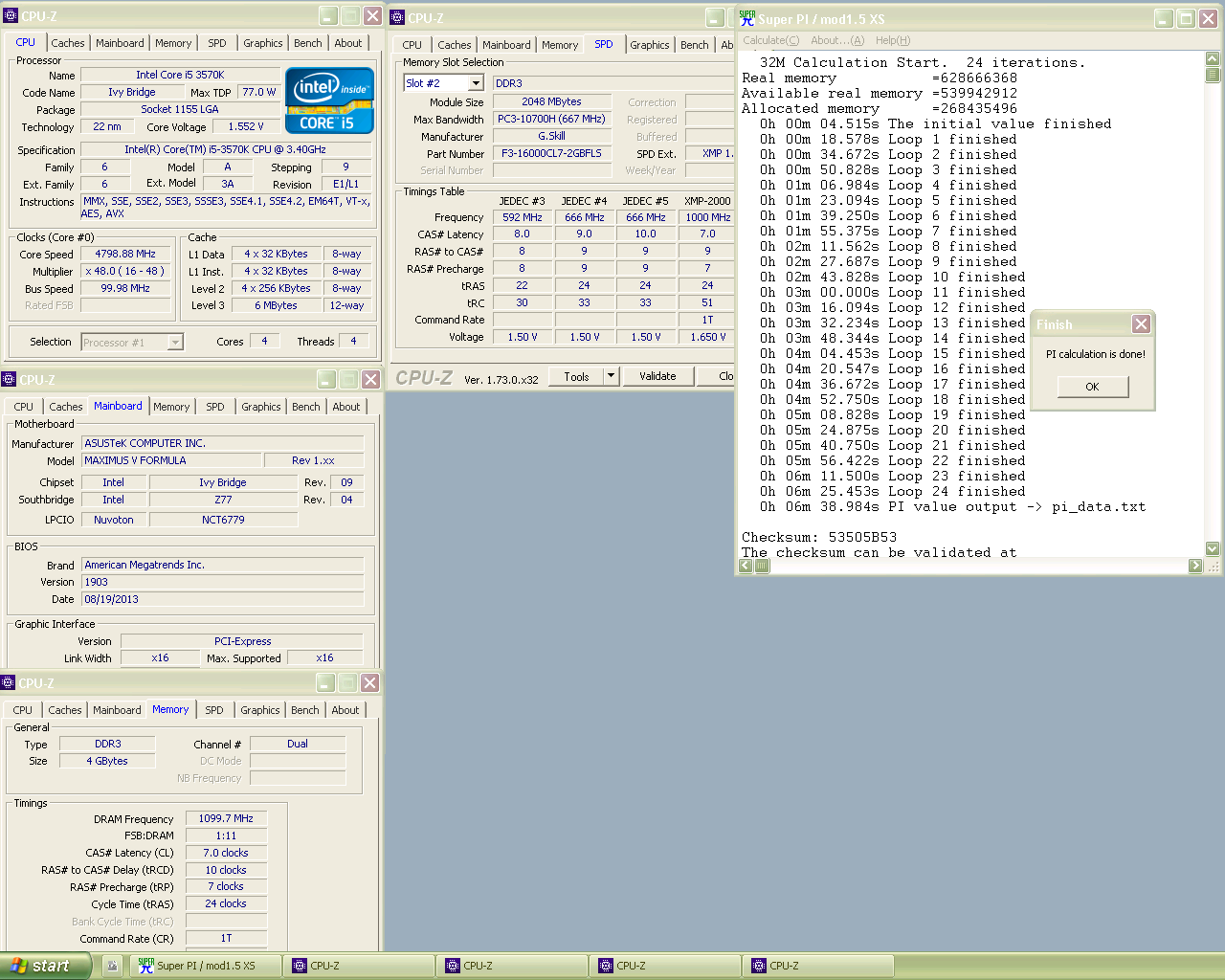Switch to Super PI / mod1.5 XS taskbar button

[x=206, y=966]
